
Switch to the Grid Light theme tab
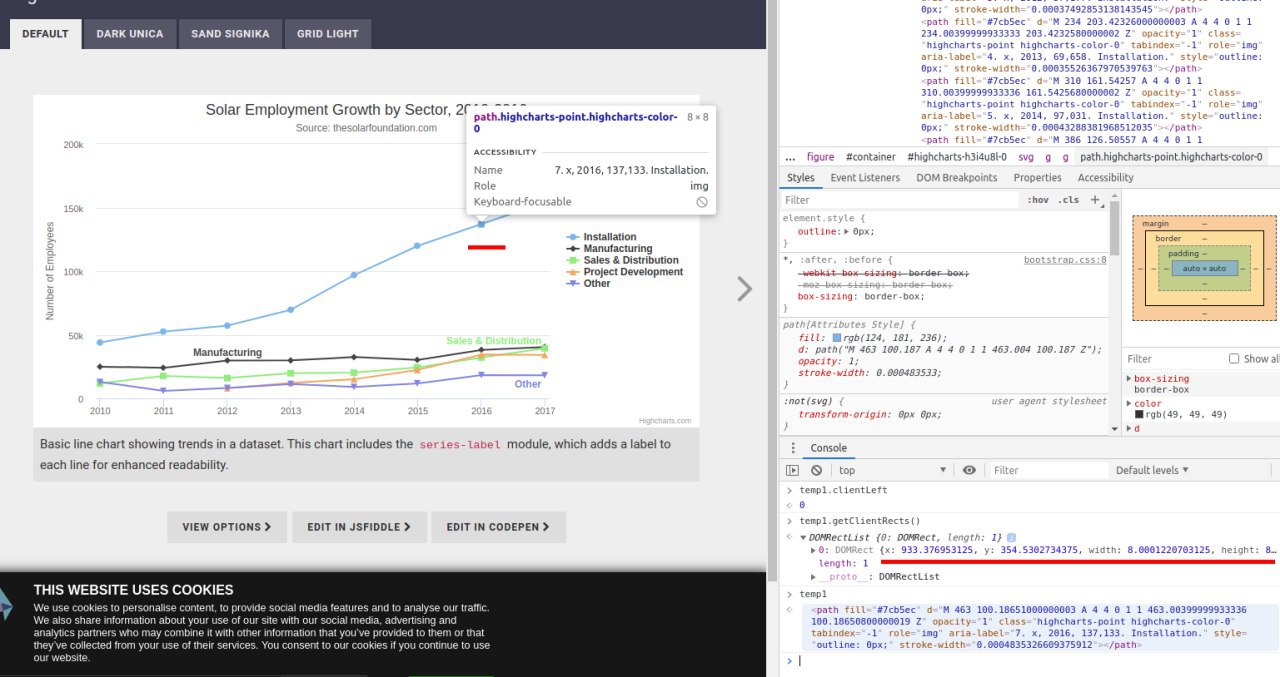coord(328,34)
